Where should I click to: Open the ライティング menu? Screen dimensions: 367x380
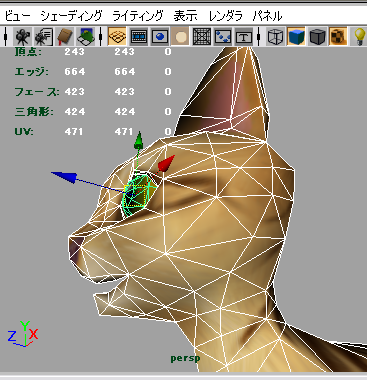[x=138, y=16]
